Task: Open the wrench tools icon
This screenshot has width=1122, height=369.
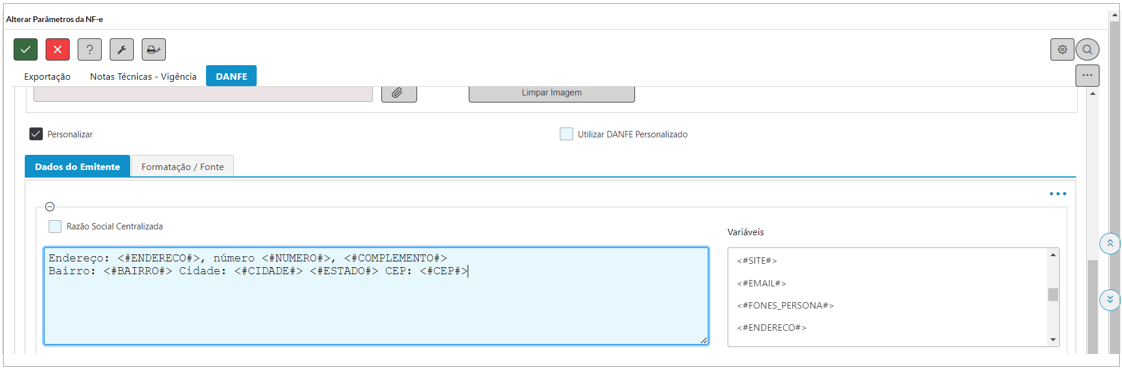Action: (x=122, y=49)
